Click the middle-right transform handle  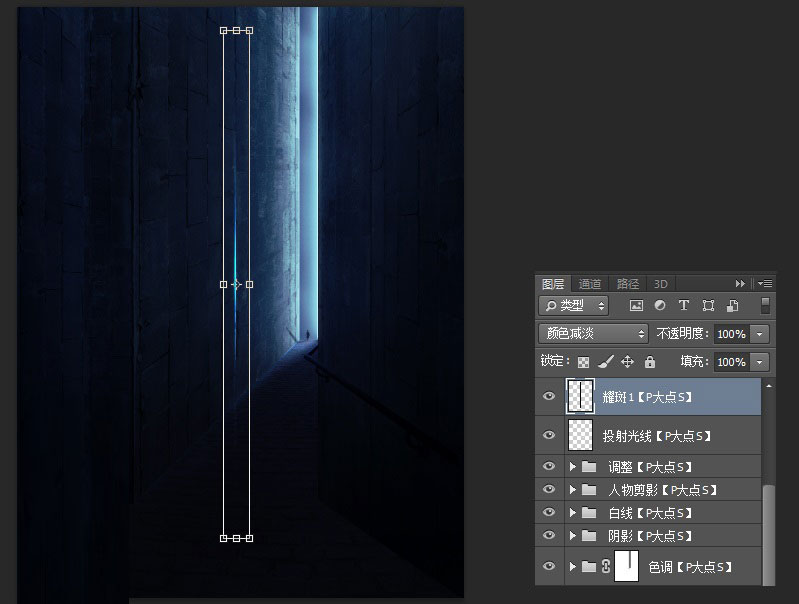pyautogui.click(x=249, y=284)
